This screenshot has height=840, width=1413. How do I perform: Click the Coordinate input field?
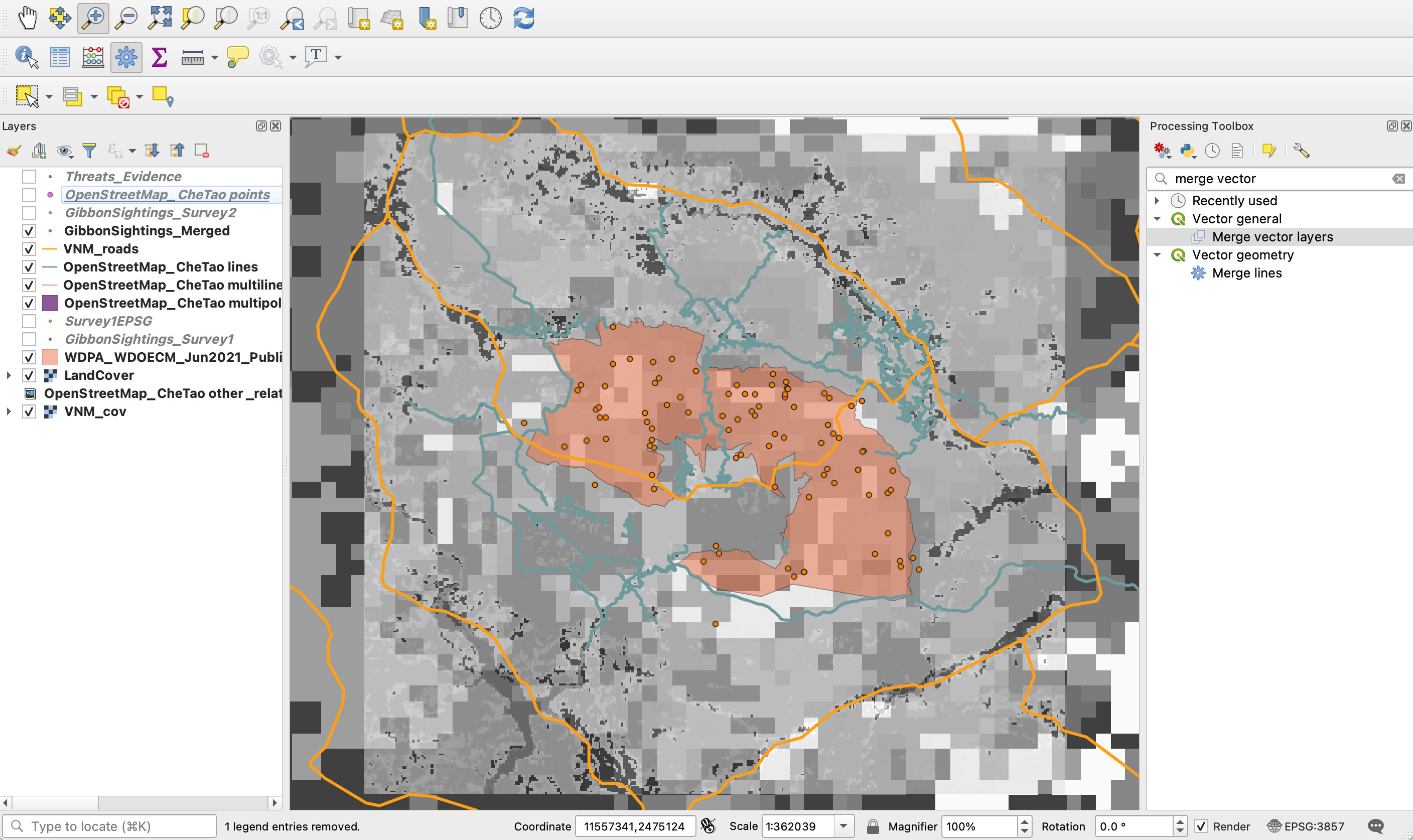(x=635, y=826)
